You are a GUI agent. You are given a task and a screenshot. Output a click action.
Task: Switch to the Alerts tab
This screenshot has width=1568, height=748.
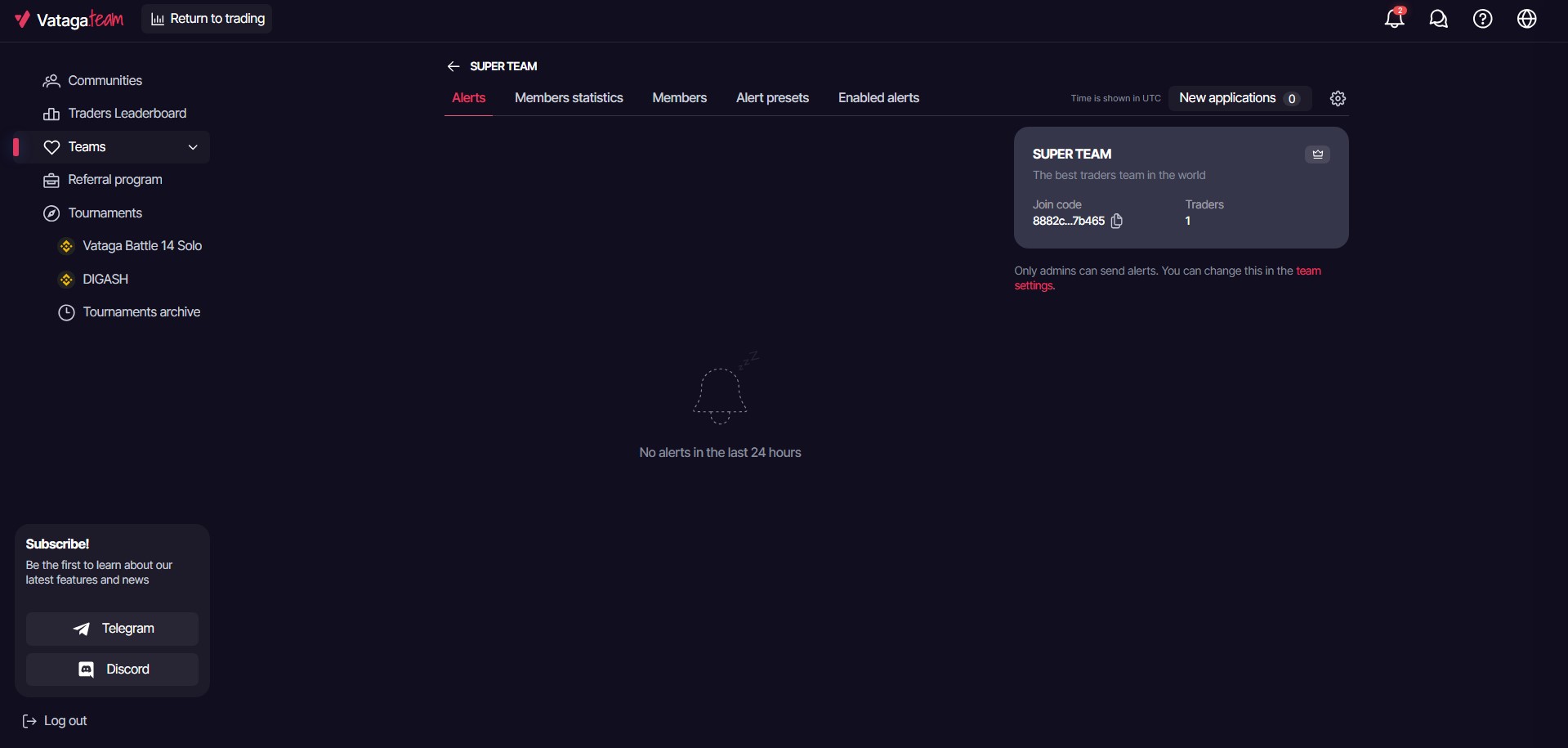[x=468, y=98]
